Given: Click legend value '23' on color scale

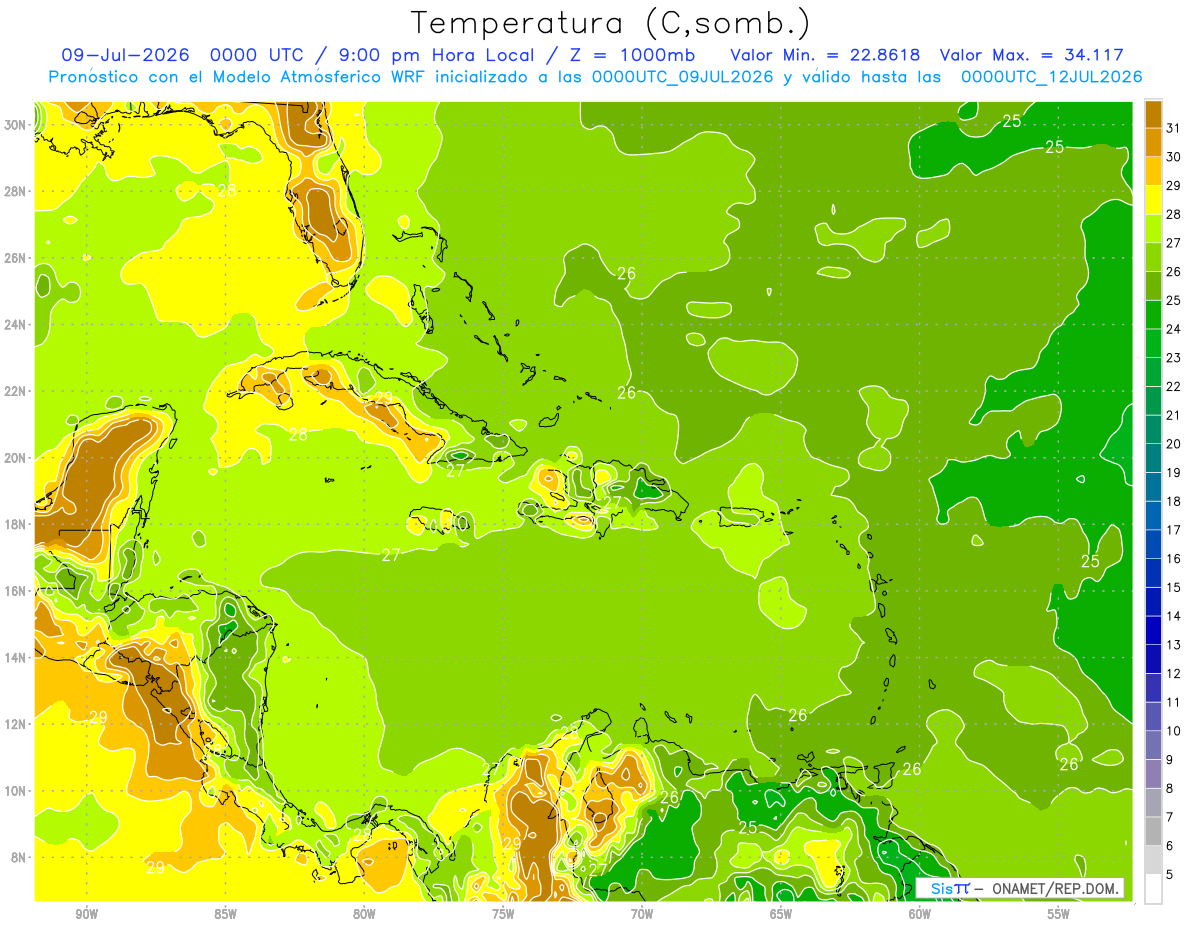Looking at the screenshot, I should click(1174, 358).
